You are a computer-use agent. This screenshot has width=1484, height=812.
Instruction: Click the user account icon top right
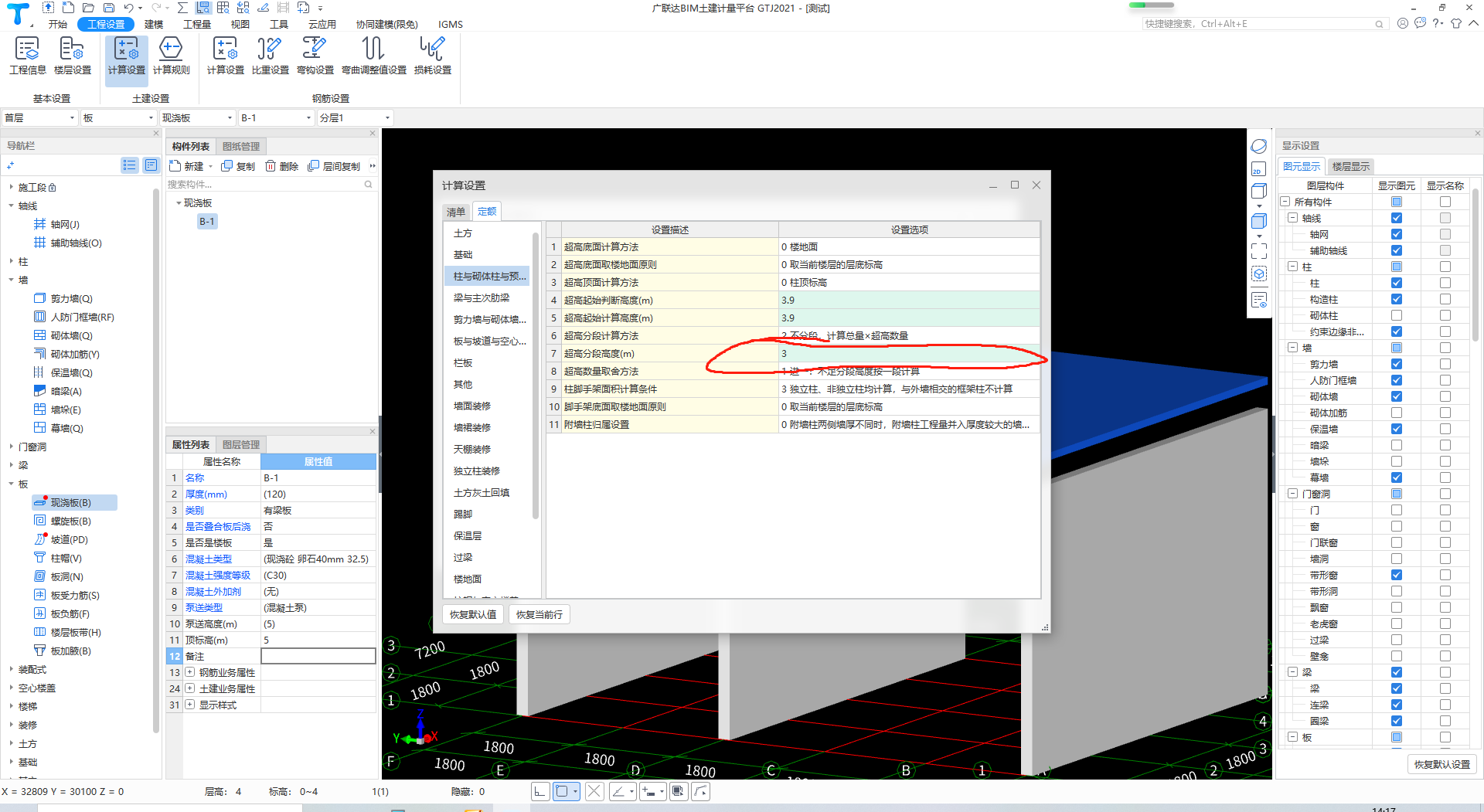point(1402,23)
